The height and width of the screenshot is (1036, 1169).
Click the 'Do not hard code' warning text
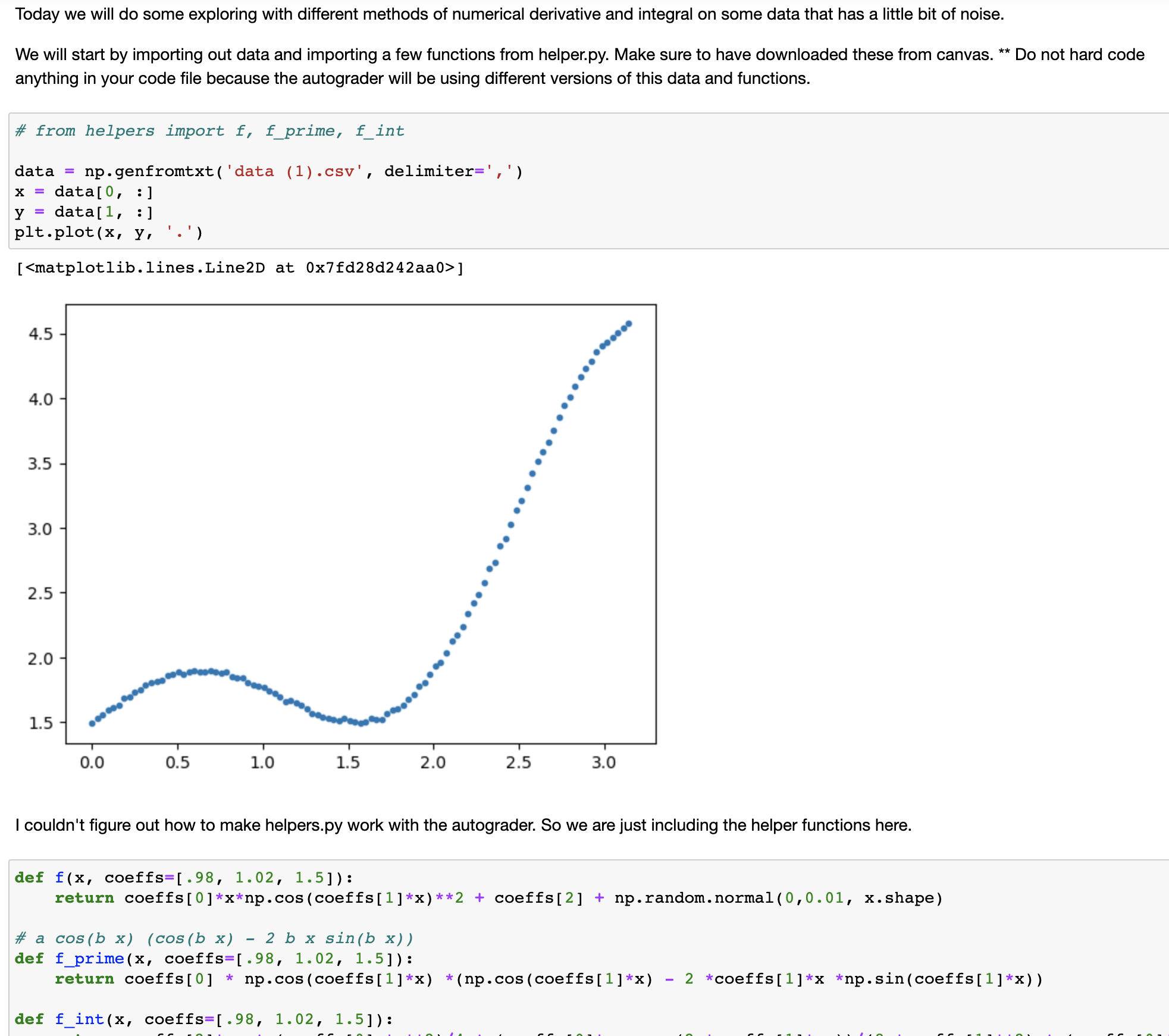[1079, 55]
